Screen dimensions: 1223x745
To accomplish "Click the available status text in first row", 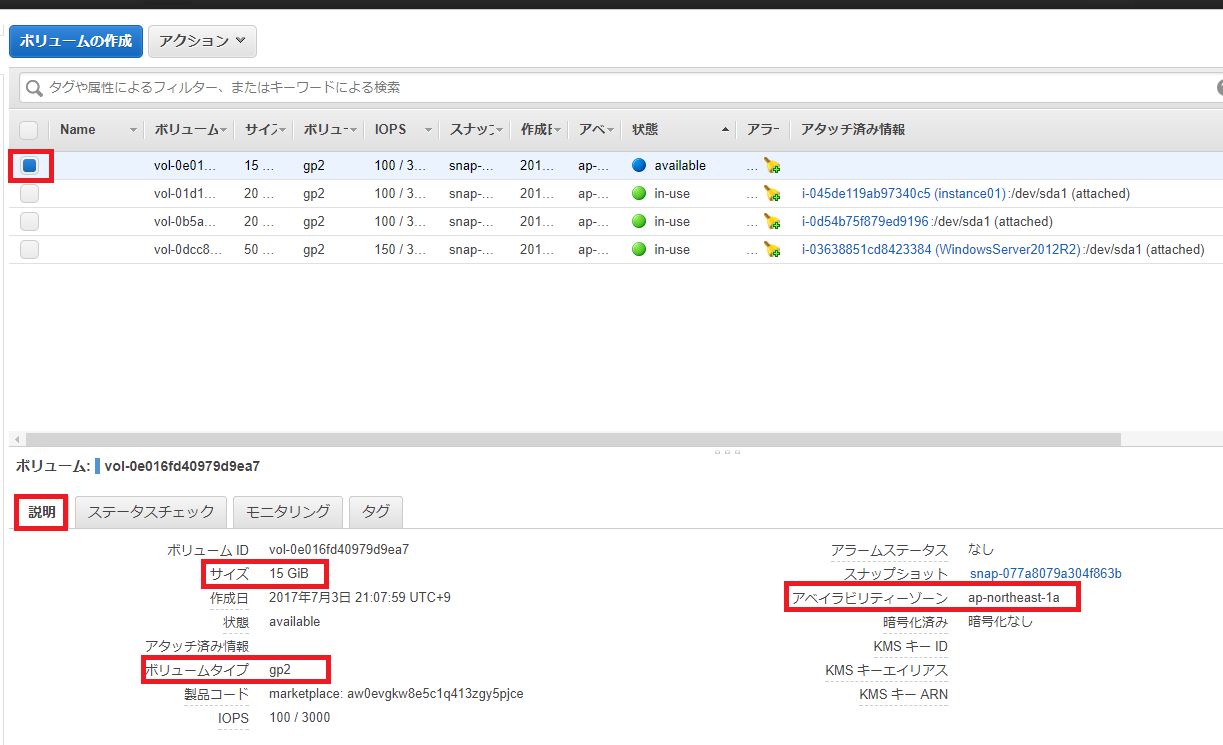I will (x=680, y=166).
